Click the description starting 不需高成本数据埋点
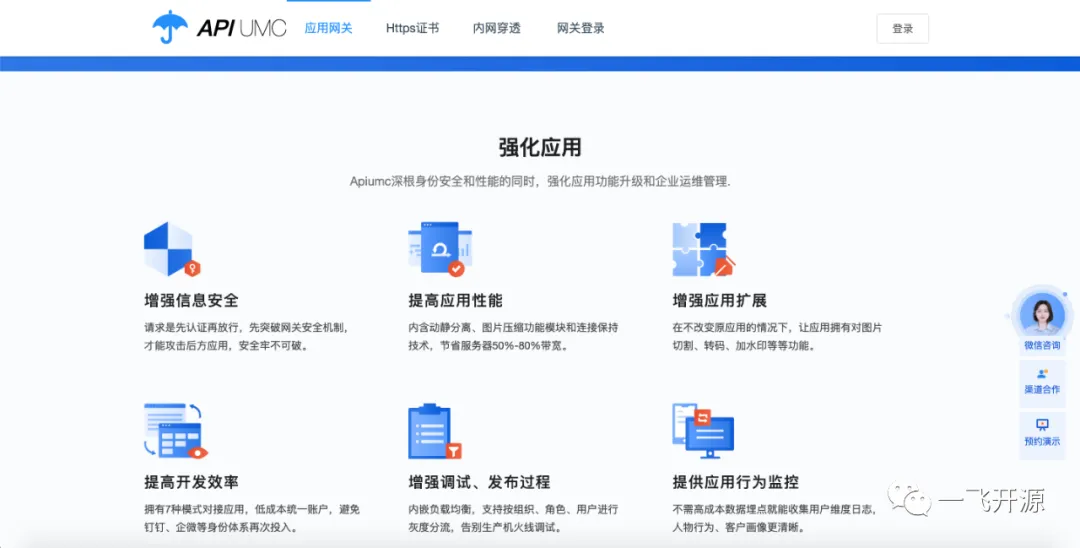1080x548 pixels. click(775, 518)
